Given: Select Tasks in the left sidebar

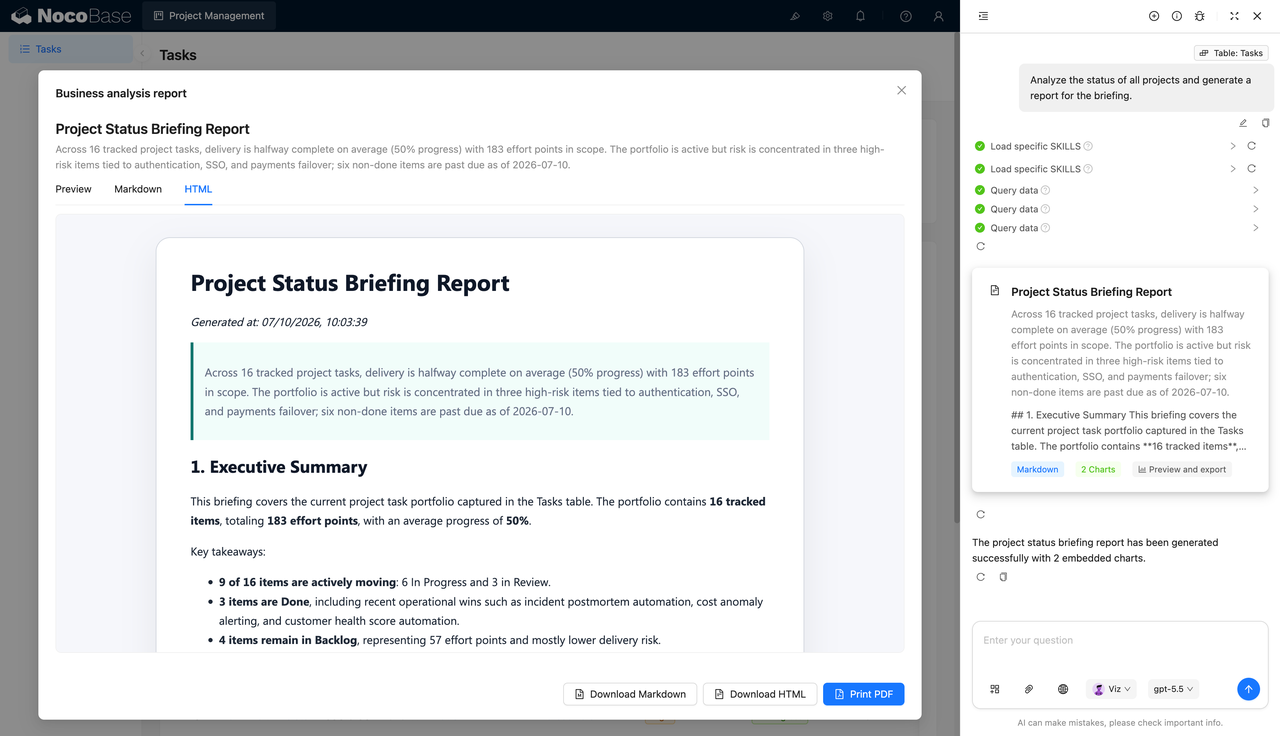Looking at the screenshot, I should 70,49.
